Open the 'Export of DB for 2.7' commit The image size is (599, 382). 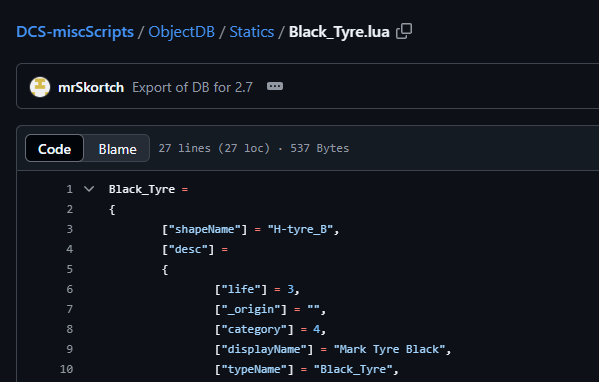click(x=193, y=87)
